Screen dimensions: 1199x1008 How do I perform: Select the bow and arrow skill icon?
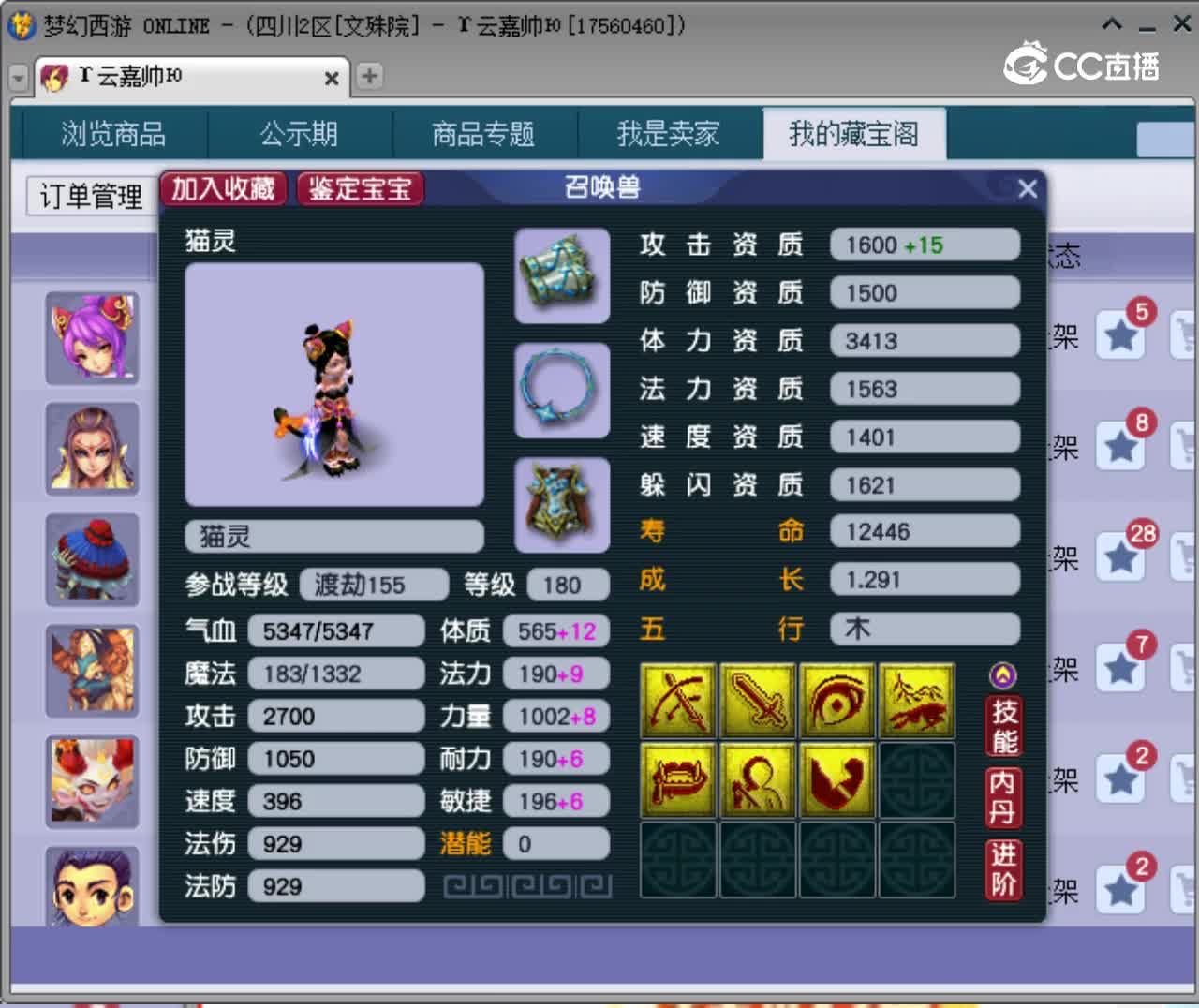677,701
